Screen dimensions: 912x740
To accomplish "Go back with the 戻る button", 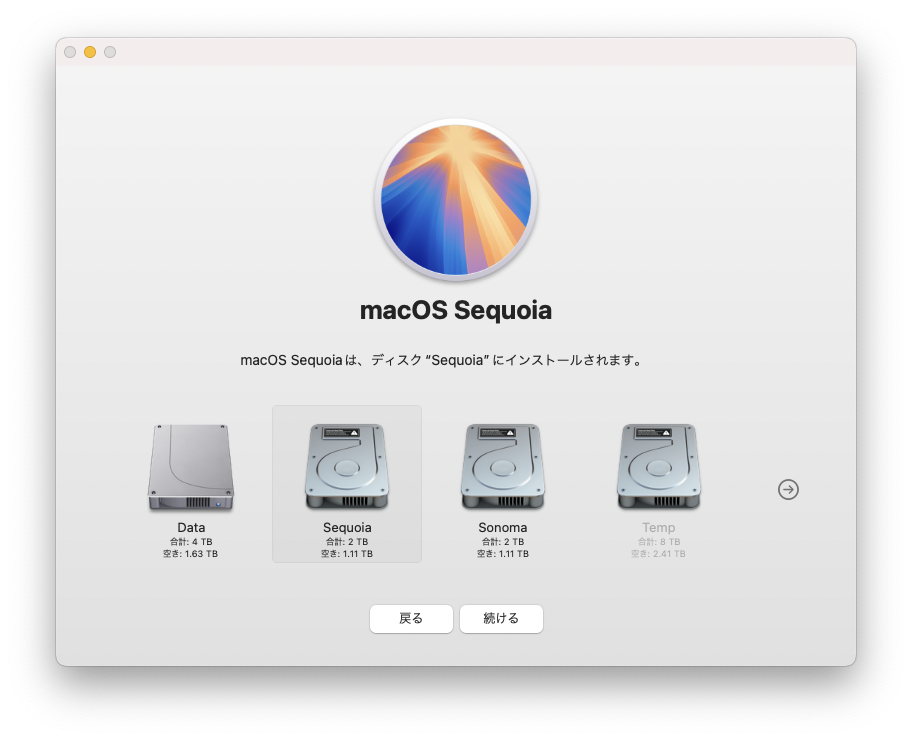I will [411, 618].
